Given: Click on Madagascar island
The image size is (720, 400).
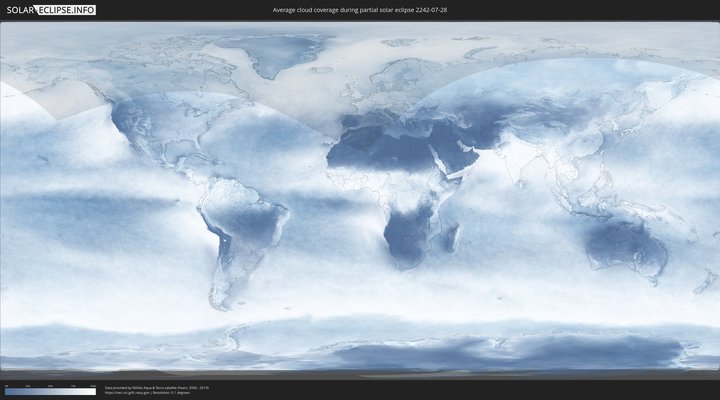Looking at the screenshot, I should click(453, 237).
